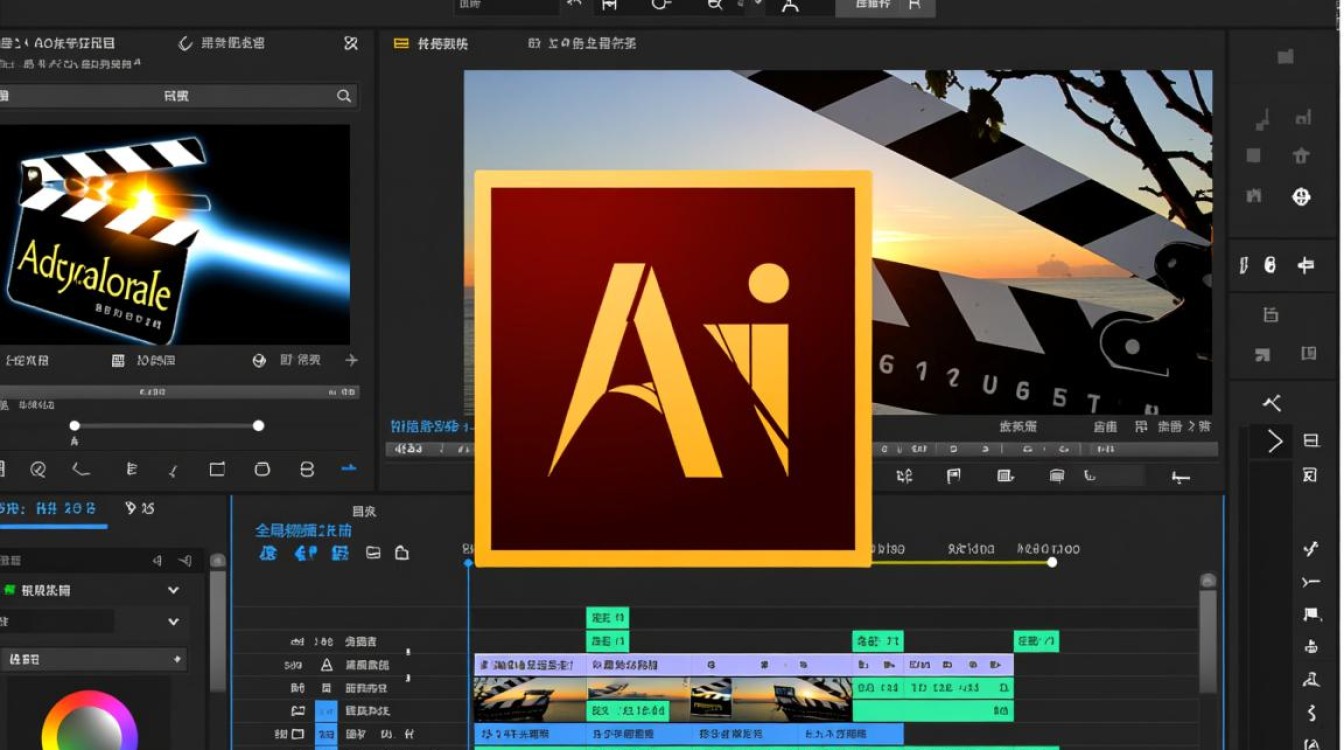The height and width of the screenshot is (750, 1344).
Task: Select the preview tab with yellow list icon
Action: tap(430, 44)
